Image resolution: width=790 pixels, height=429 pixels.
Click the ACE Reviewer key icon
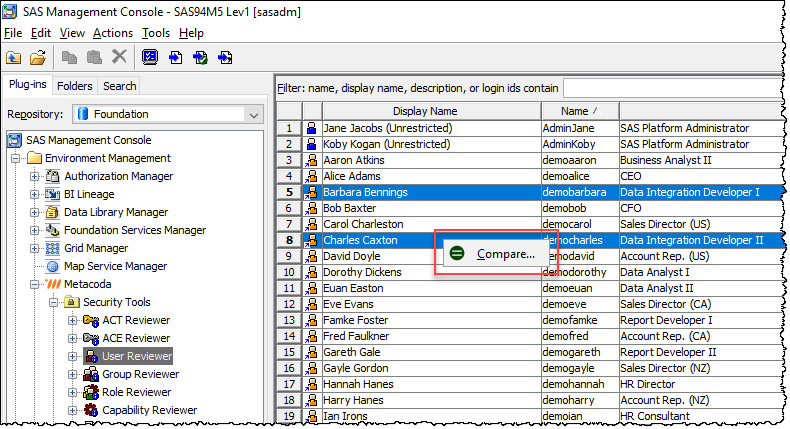pos(91,338)
